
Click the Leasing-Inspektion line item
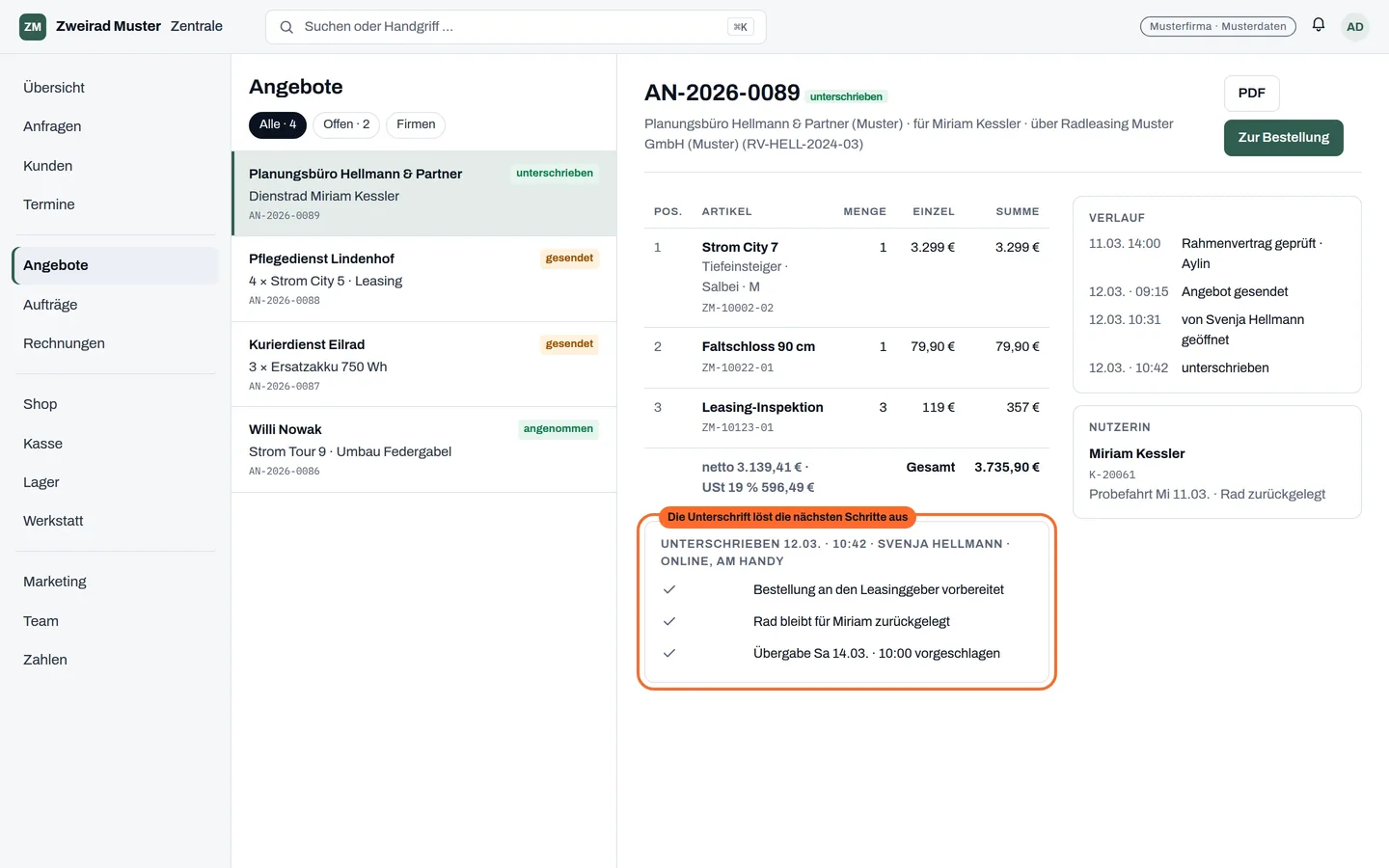pos(847,418)
